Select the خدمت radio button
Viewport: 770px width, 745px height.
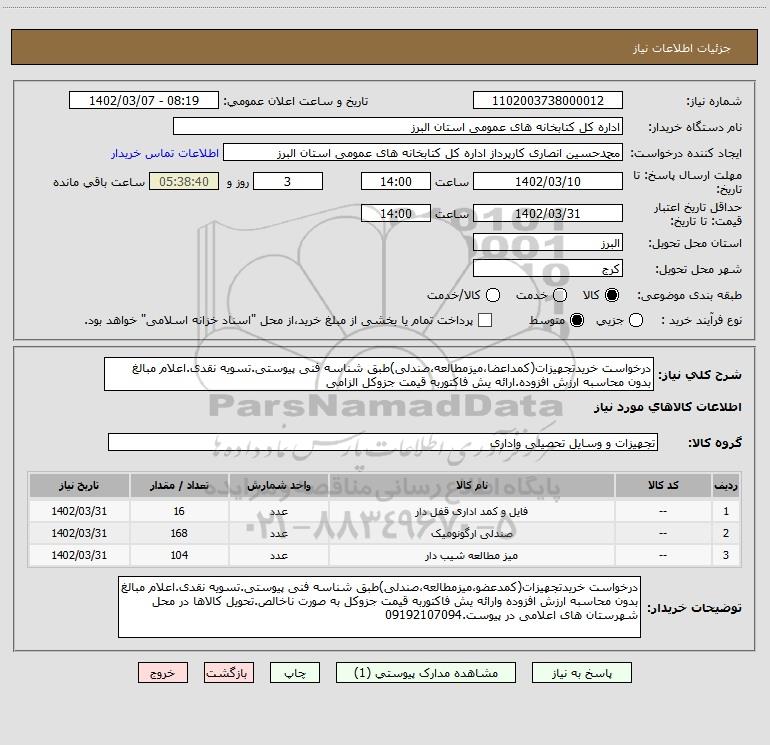[x=560, y=295]
